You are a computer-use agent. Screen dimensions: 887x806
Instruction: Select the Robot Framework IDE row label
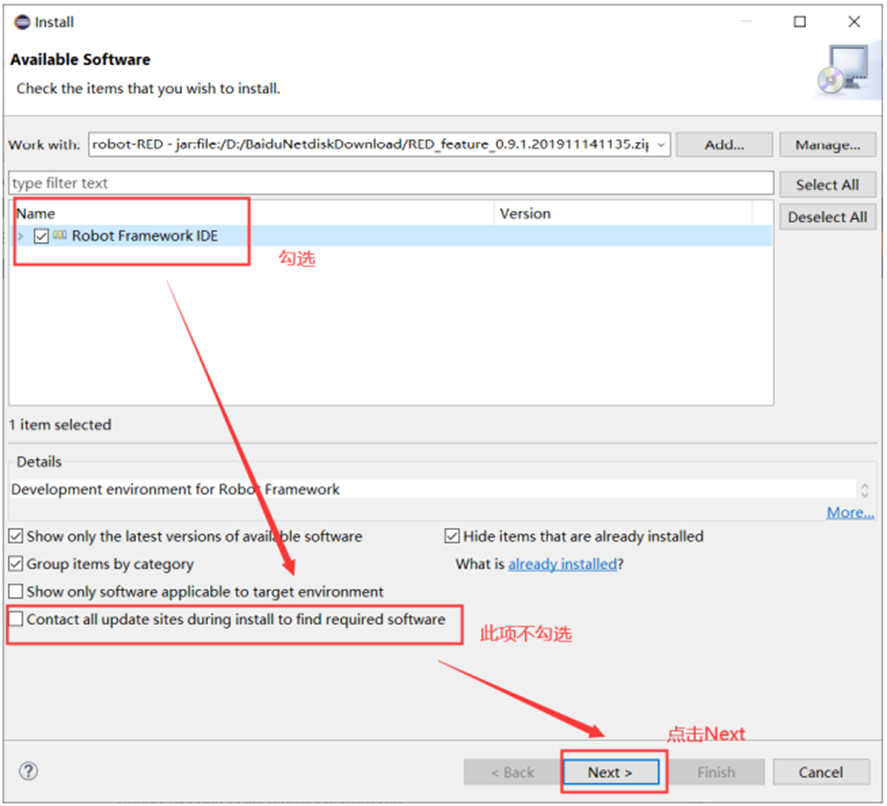point(145,236)
